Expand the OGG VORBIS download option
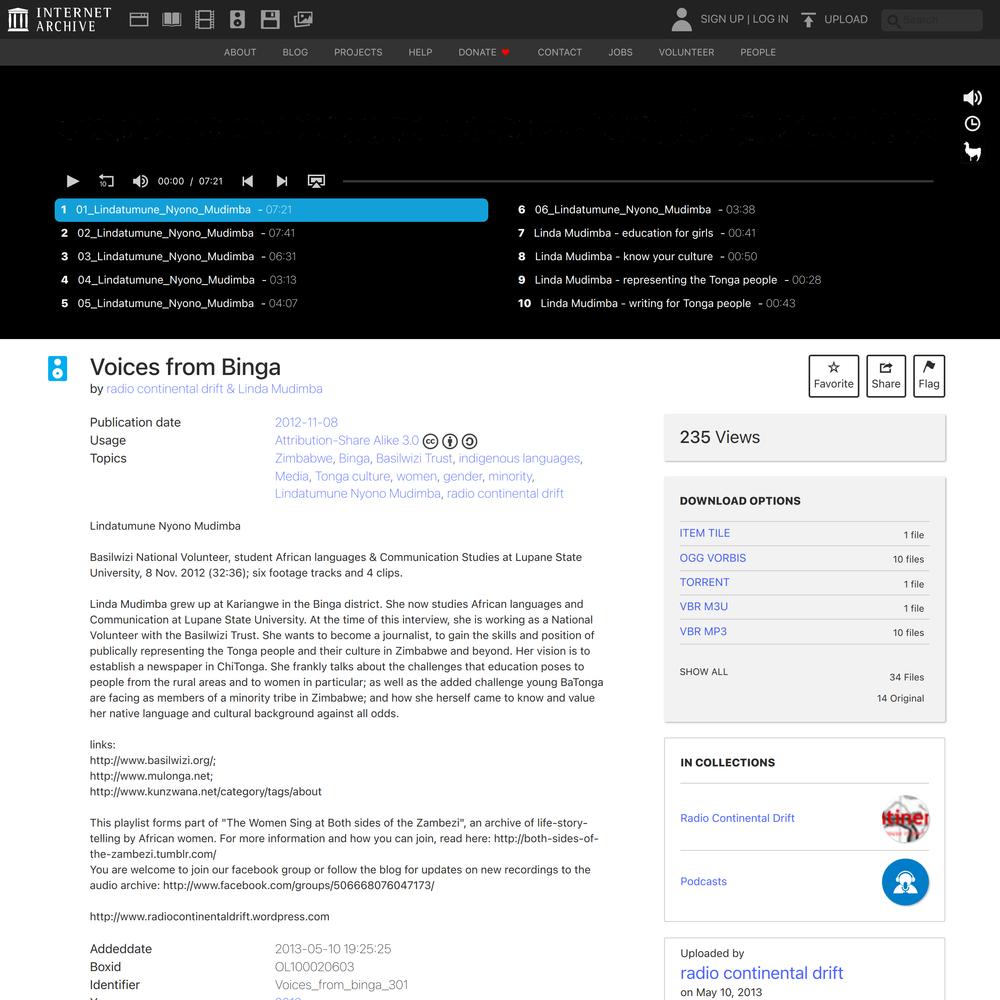The height and width of the screenshot is (1000, 1000). click(x=712, y=558)
